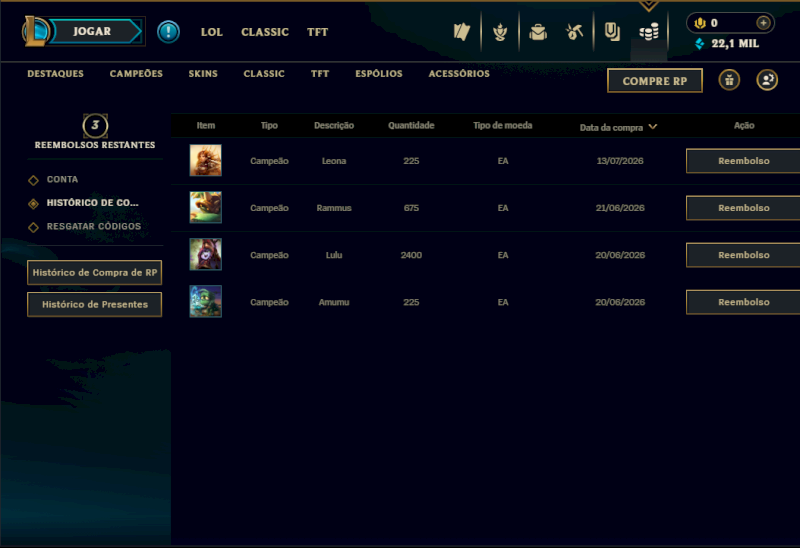Sort by Data da compra chevron
Image resolution: width=800 pixels, height=548 pixels.
pos(653,127)
